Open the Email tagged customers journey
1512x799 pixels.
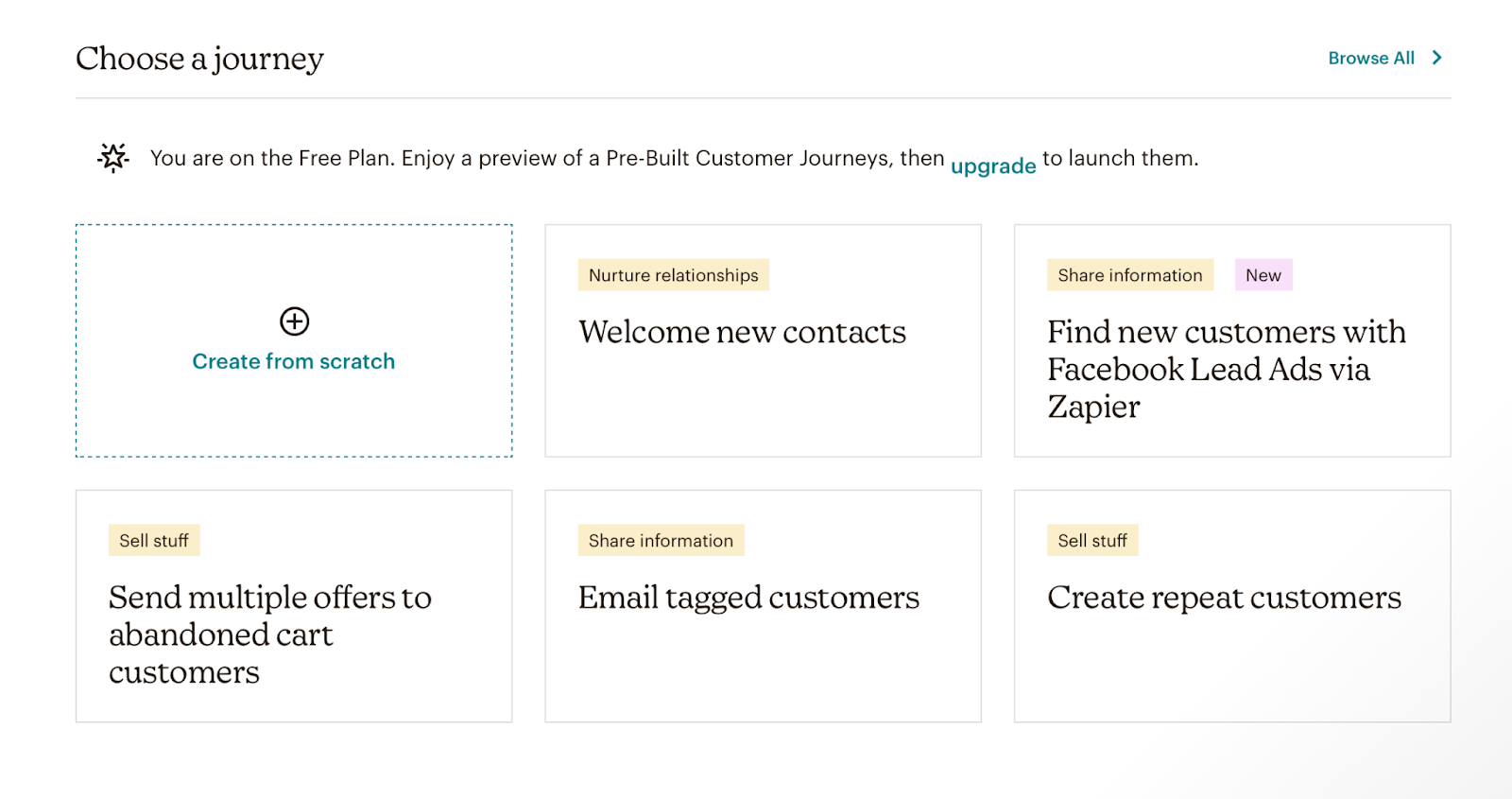[x=748, y=598]
